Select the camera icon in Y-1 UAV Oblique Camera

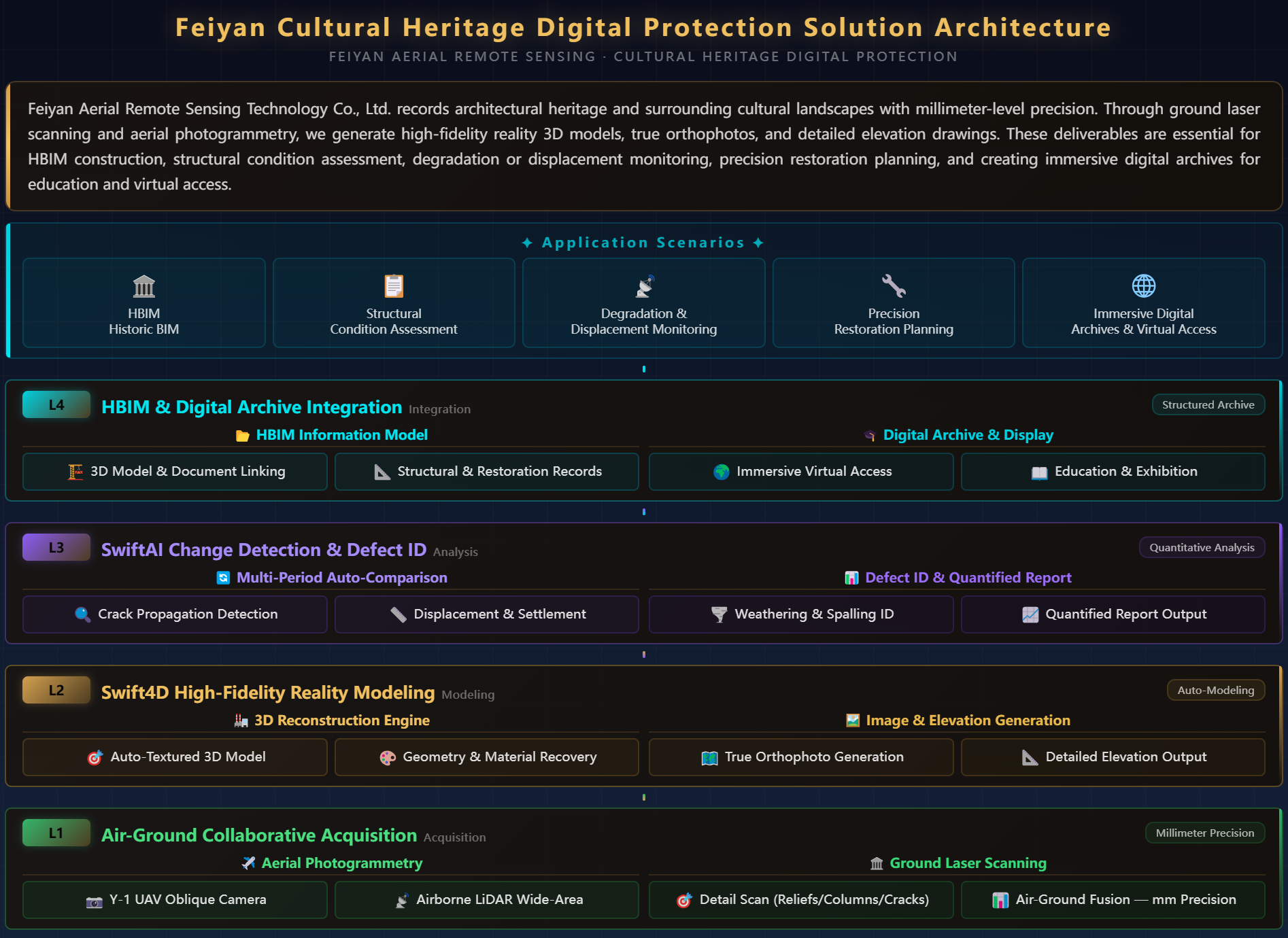(x=94, y=901)
